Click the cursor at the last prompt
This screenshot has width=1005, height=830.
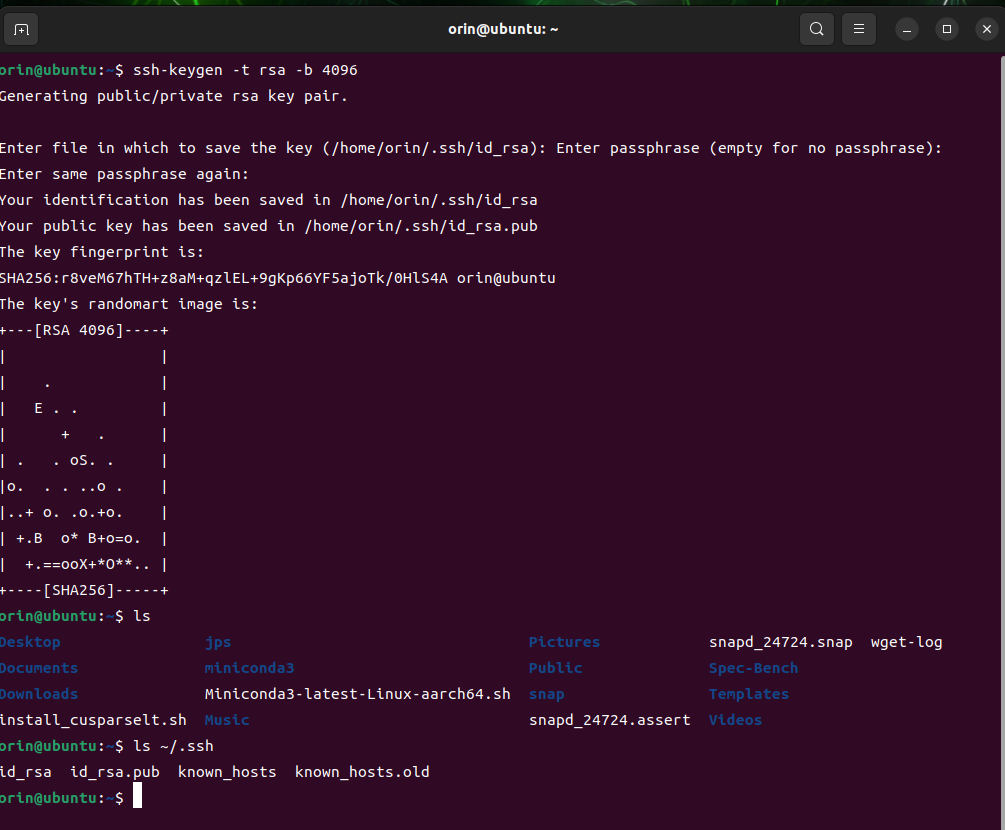pos(137,797)
